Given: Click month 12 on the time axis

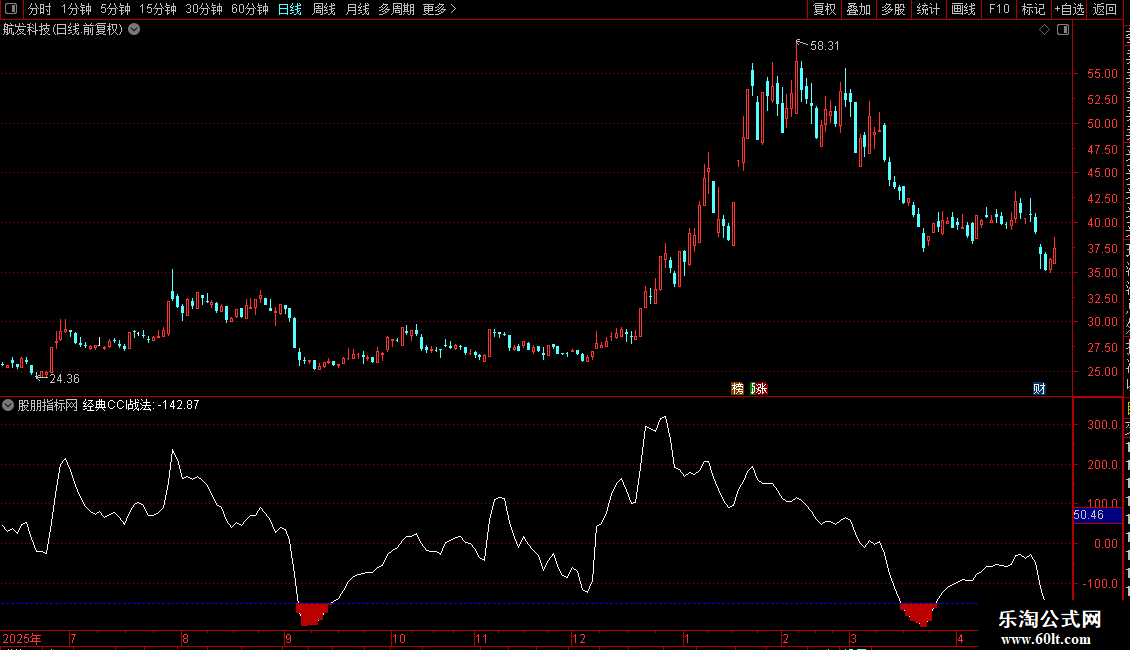Looking at the screenshot, I should 579,638.
